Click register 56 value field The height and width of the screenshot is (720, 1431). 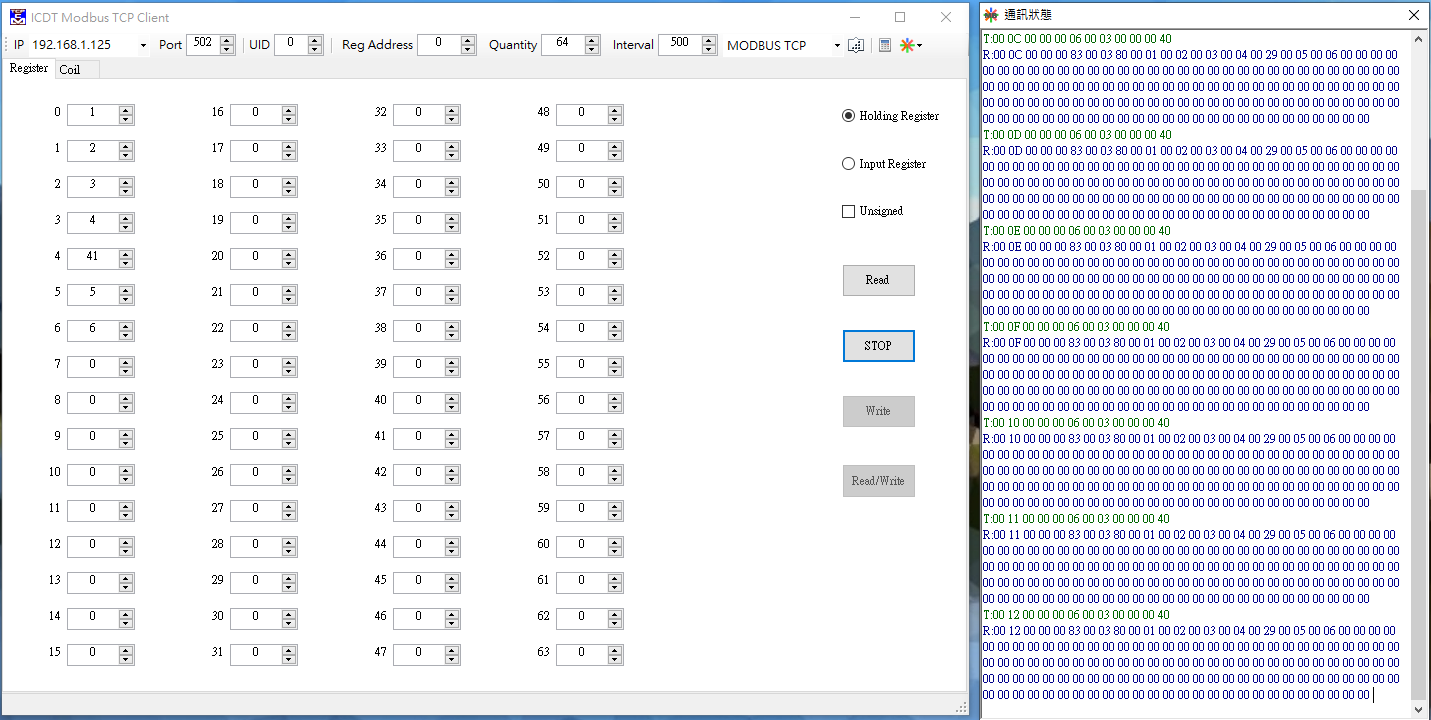click(x=581, y=402)
